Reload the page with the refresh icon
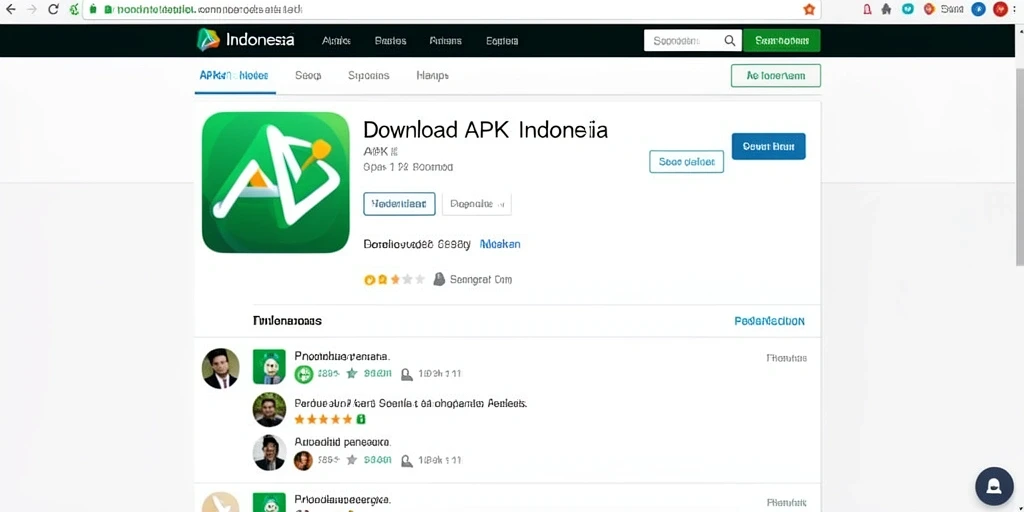The image size is (1024, 512). (54, 10)
